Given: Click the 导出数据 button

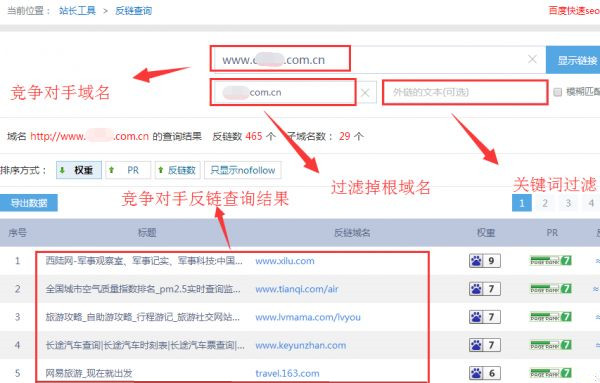Looking at the screenshot, I should [x=29, y=203].
